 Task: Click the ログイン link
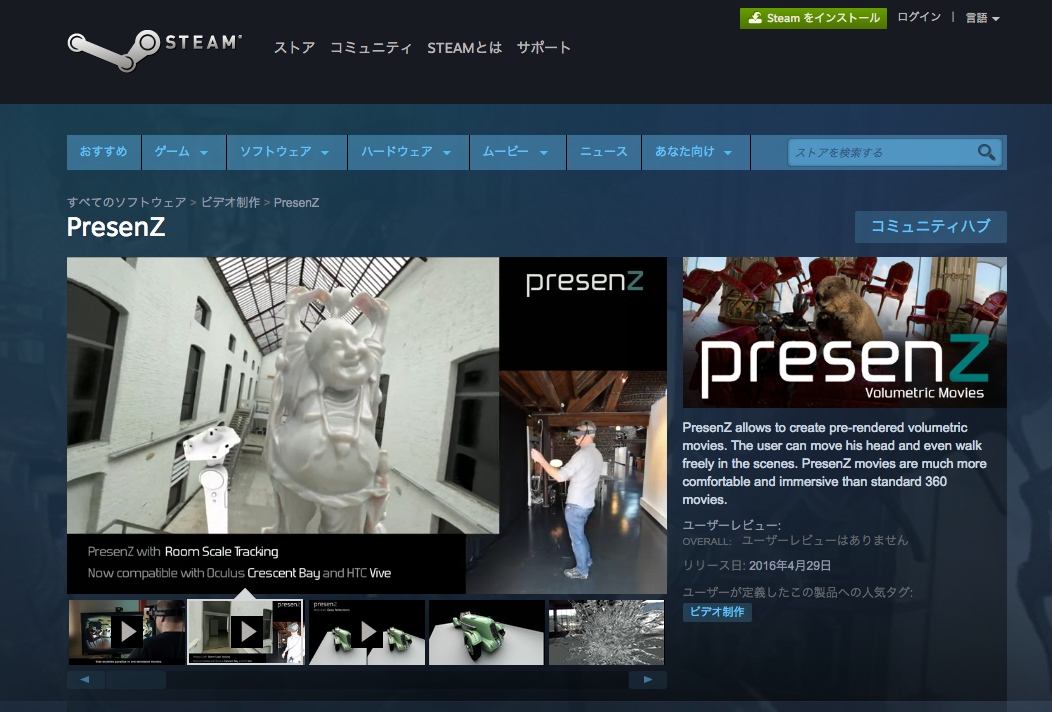pyautogui.click(x=918, y=17)
